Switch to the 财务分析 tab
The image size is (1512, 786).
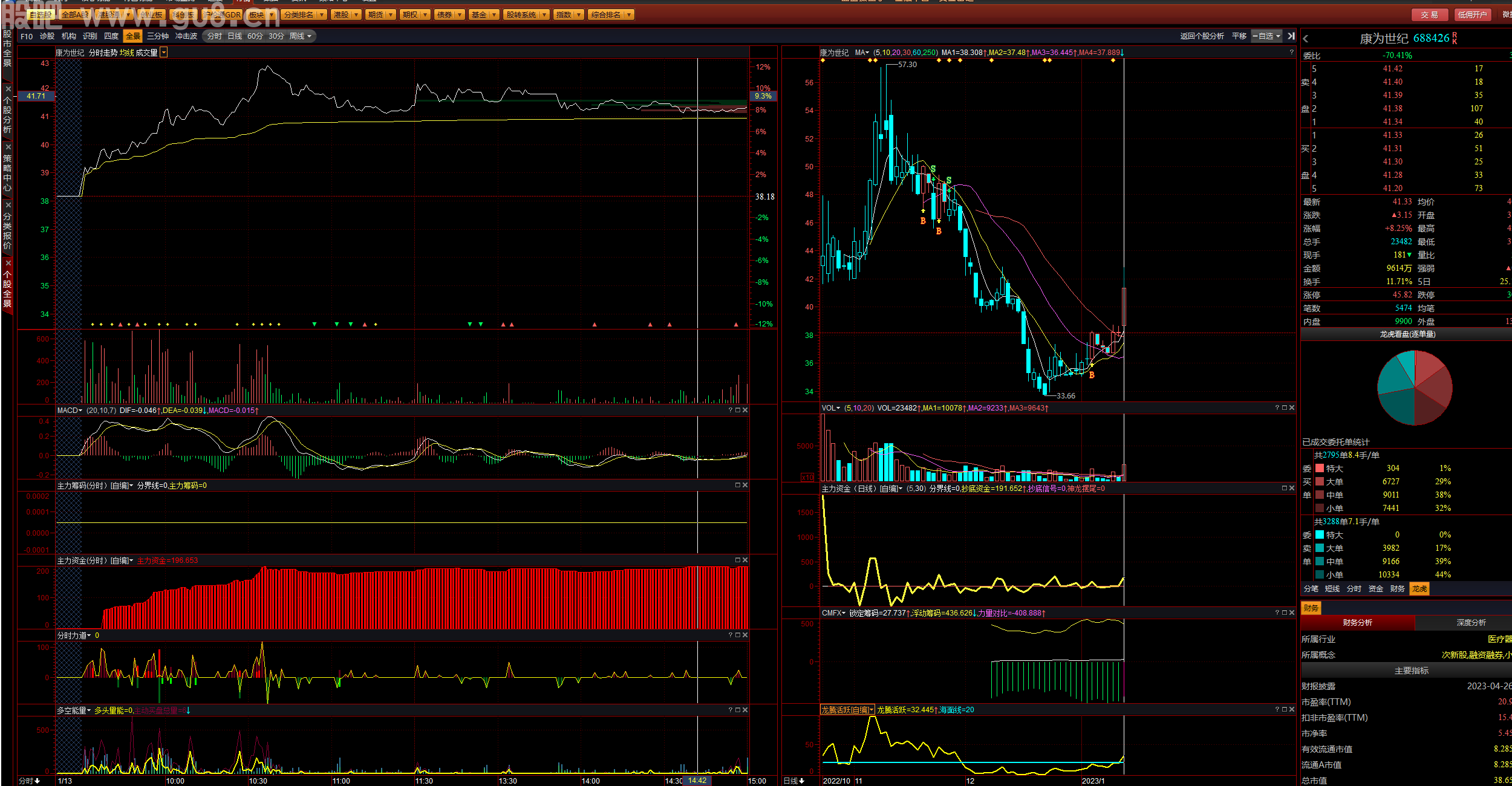pyautogui.click(x=1358, y=622)
